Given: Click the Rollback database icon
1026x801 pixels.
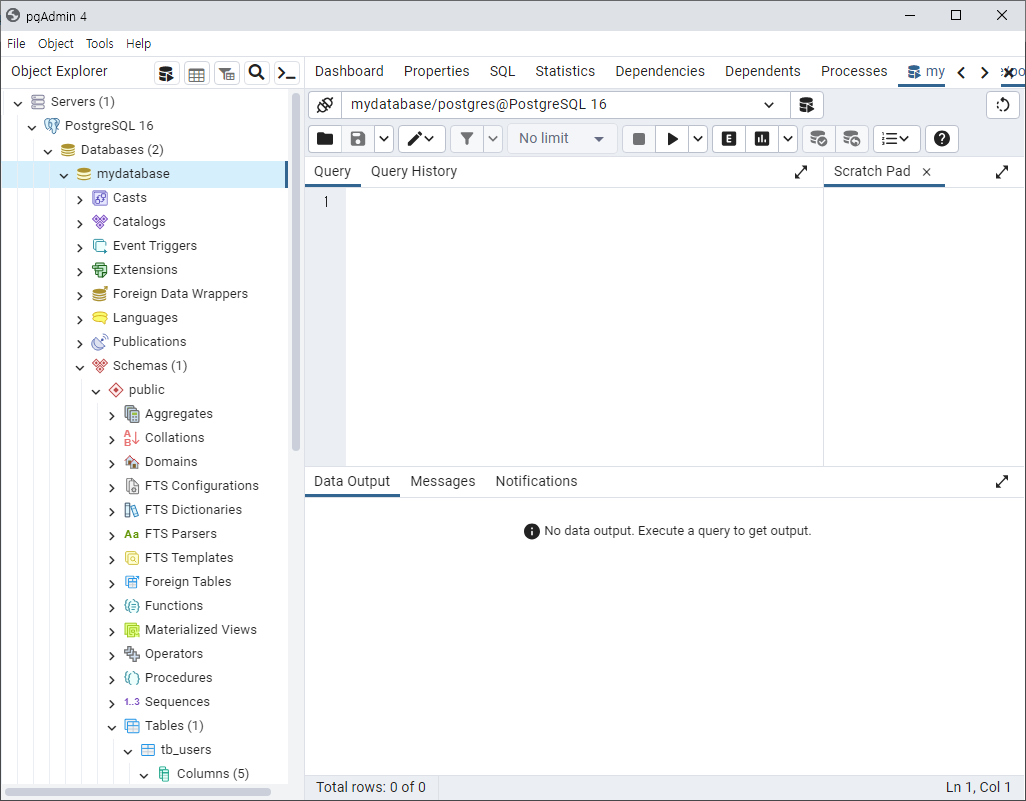Looking at the screenshot, I should click(851, 139).
